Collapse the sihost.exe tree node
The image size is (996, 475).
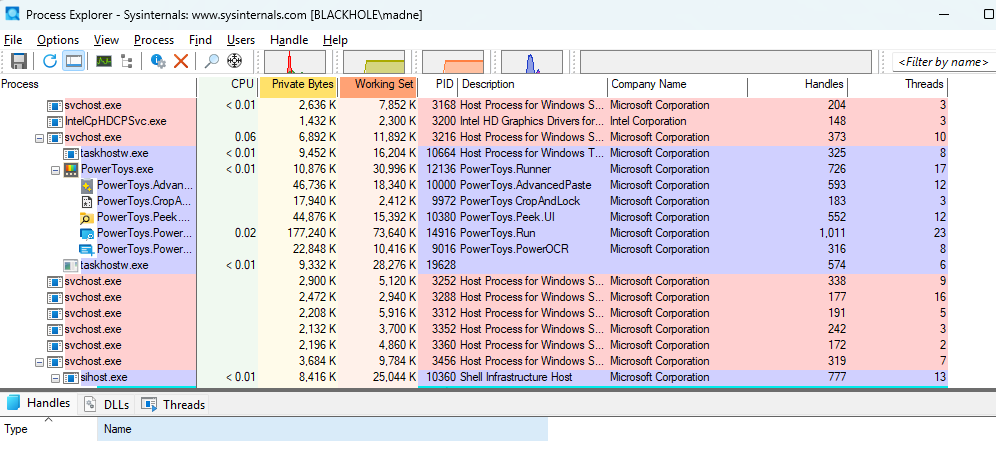pos(55,377)
